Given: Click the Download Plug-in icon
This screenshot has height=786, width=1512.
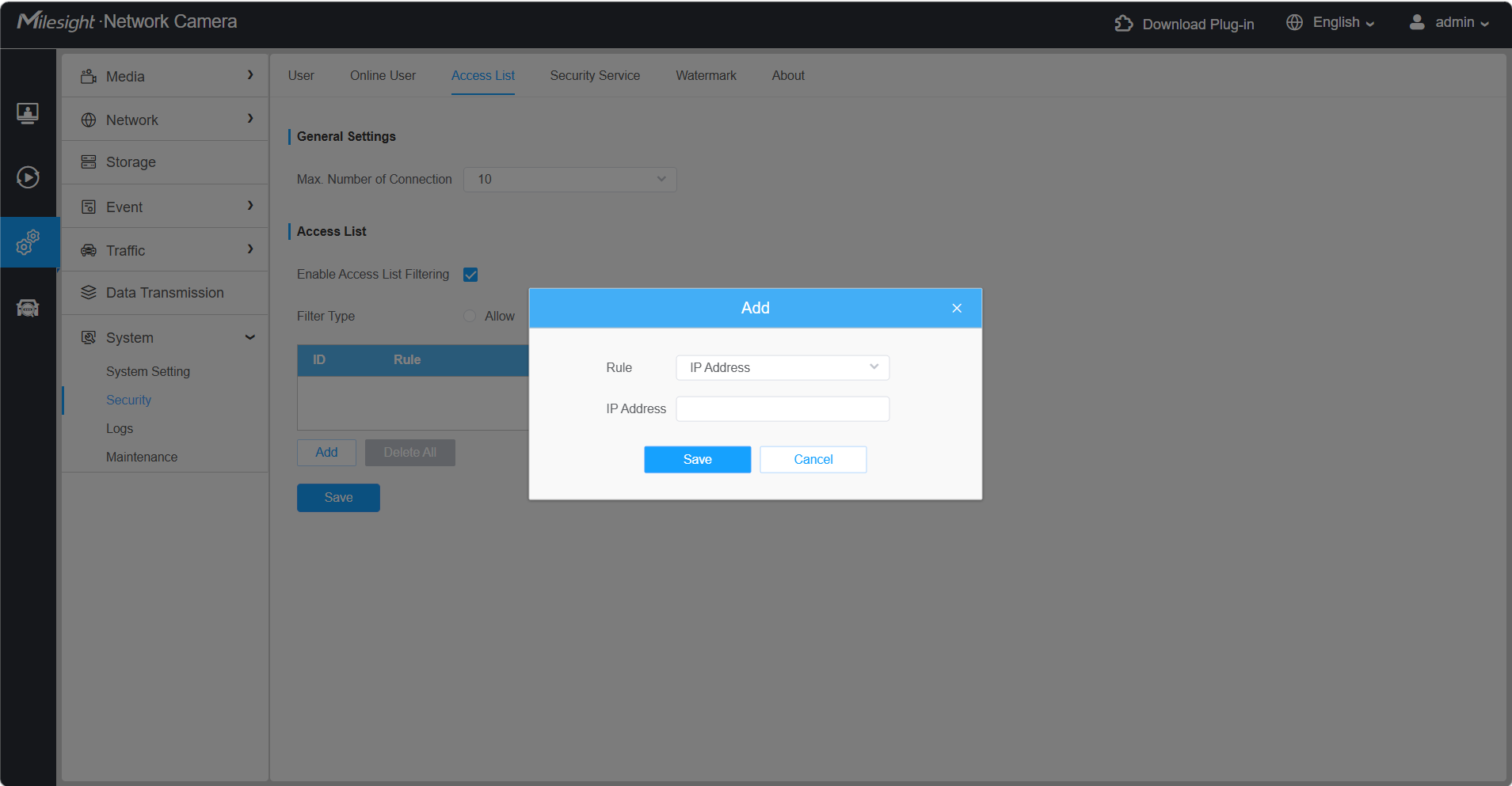Looking at the screenshot, I should click(1123, 24).
